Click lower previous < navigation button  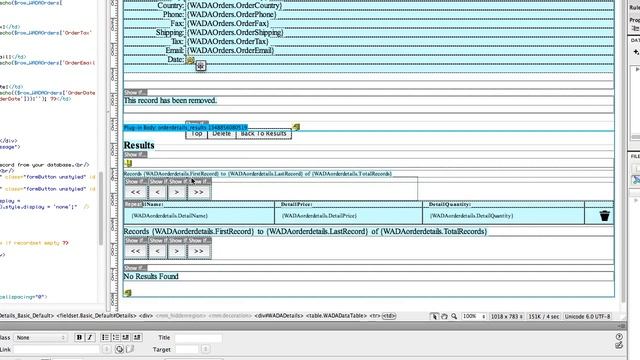(158, 251)
